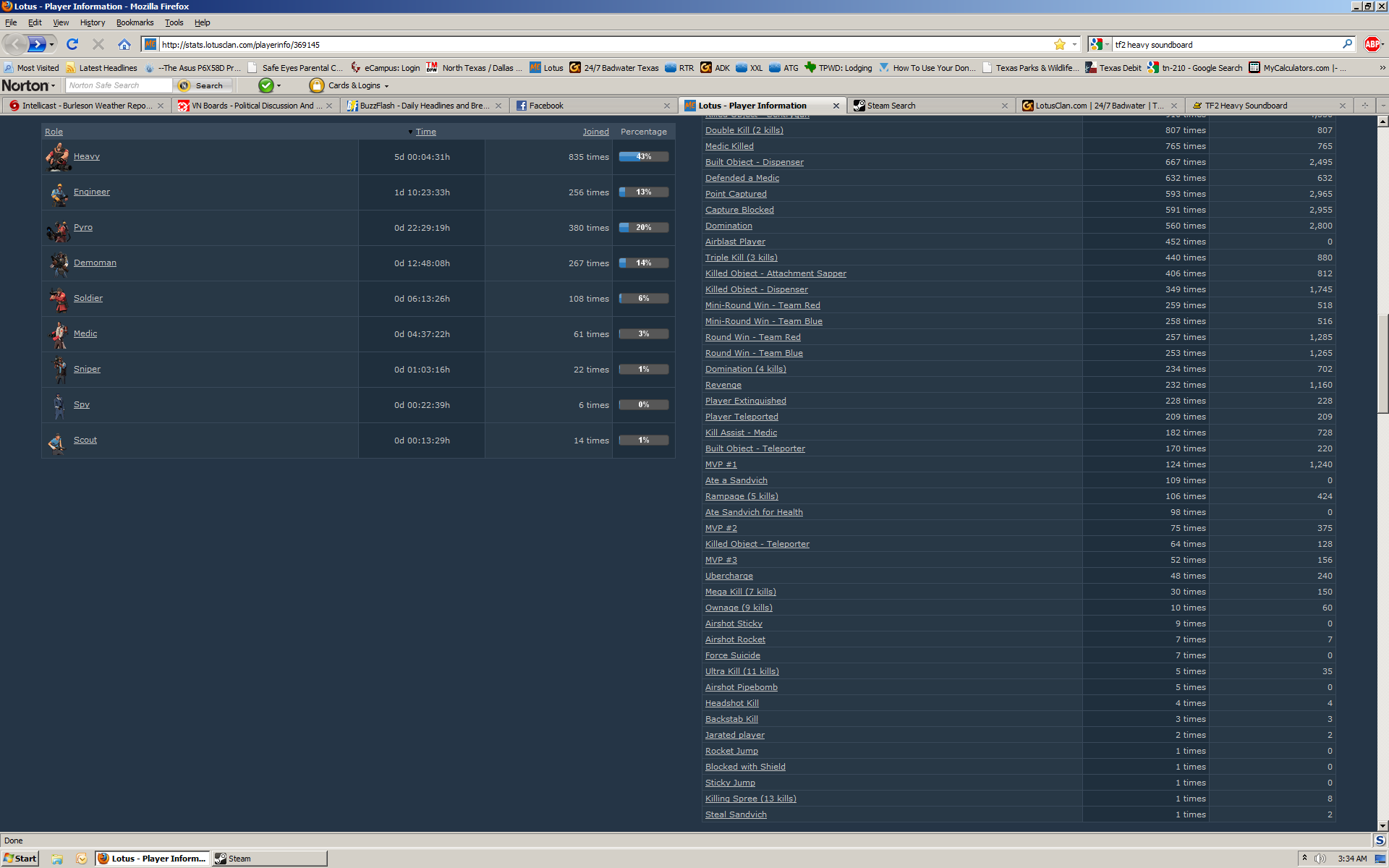The image size is (1389, 868).
Task: Click Heavy class portrait icon
Action: point(58,157)
